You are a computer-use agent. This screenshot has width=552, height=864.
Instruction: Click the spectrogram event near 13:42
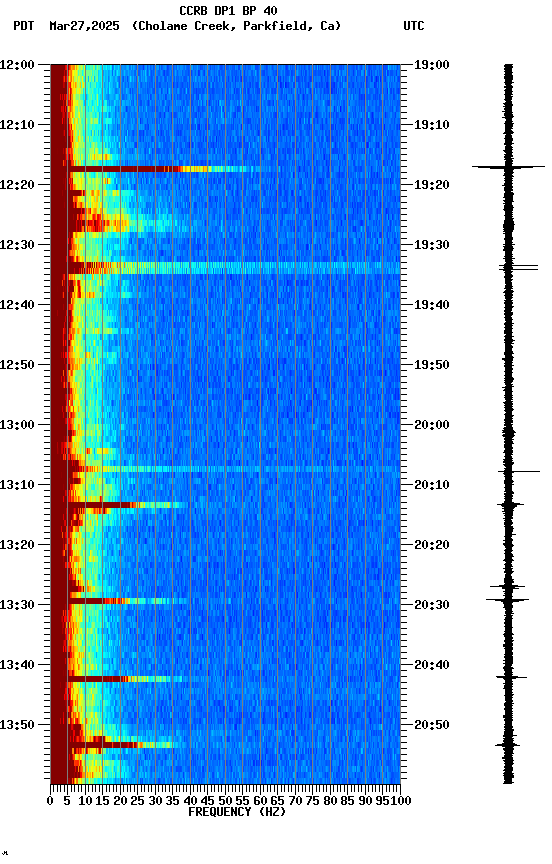pyautogui.click(x=127, y=679)
